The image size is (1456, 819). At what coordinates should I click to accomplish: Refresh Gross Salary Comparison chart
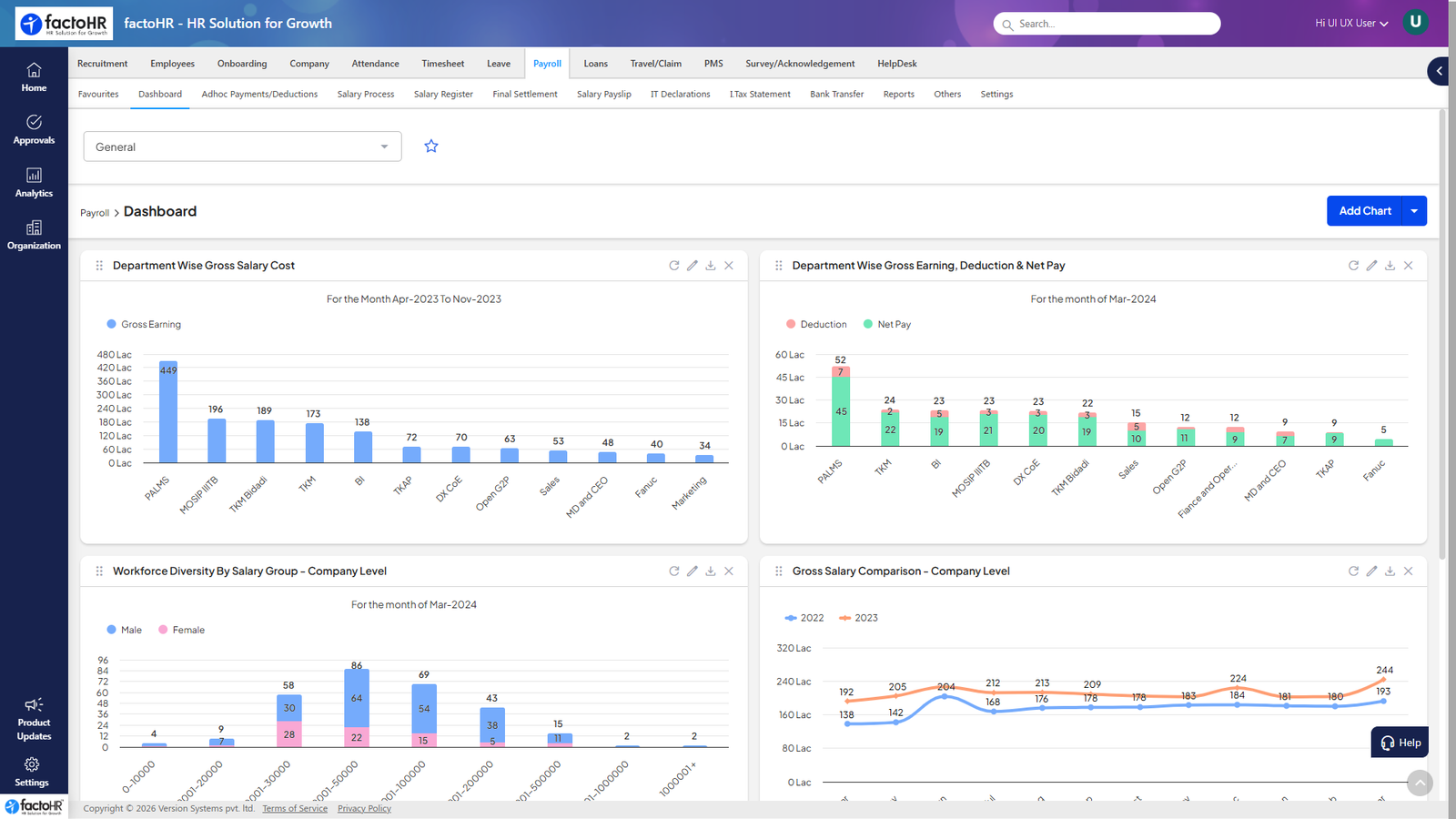pyautogui.click(x=1353, y=571)
